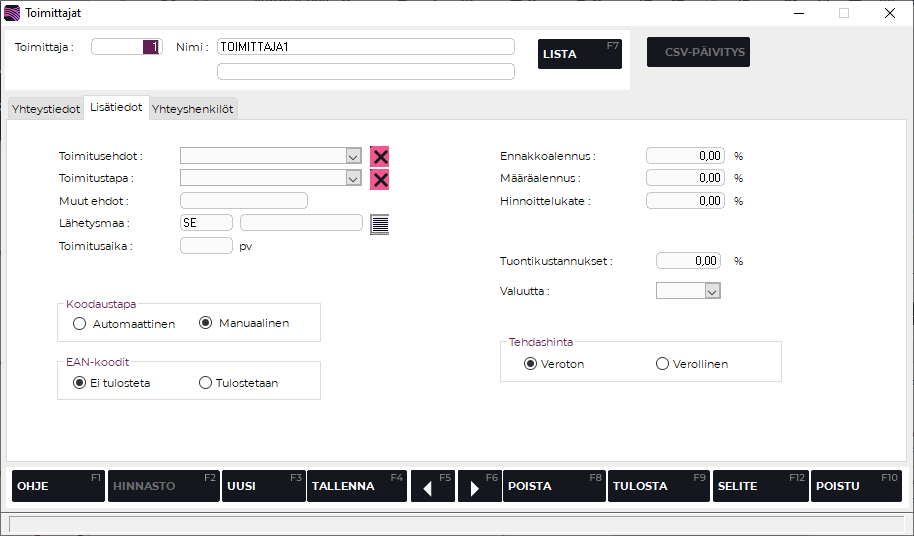Click the Toimittajat app icon in title bar

tap(12, 13)
